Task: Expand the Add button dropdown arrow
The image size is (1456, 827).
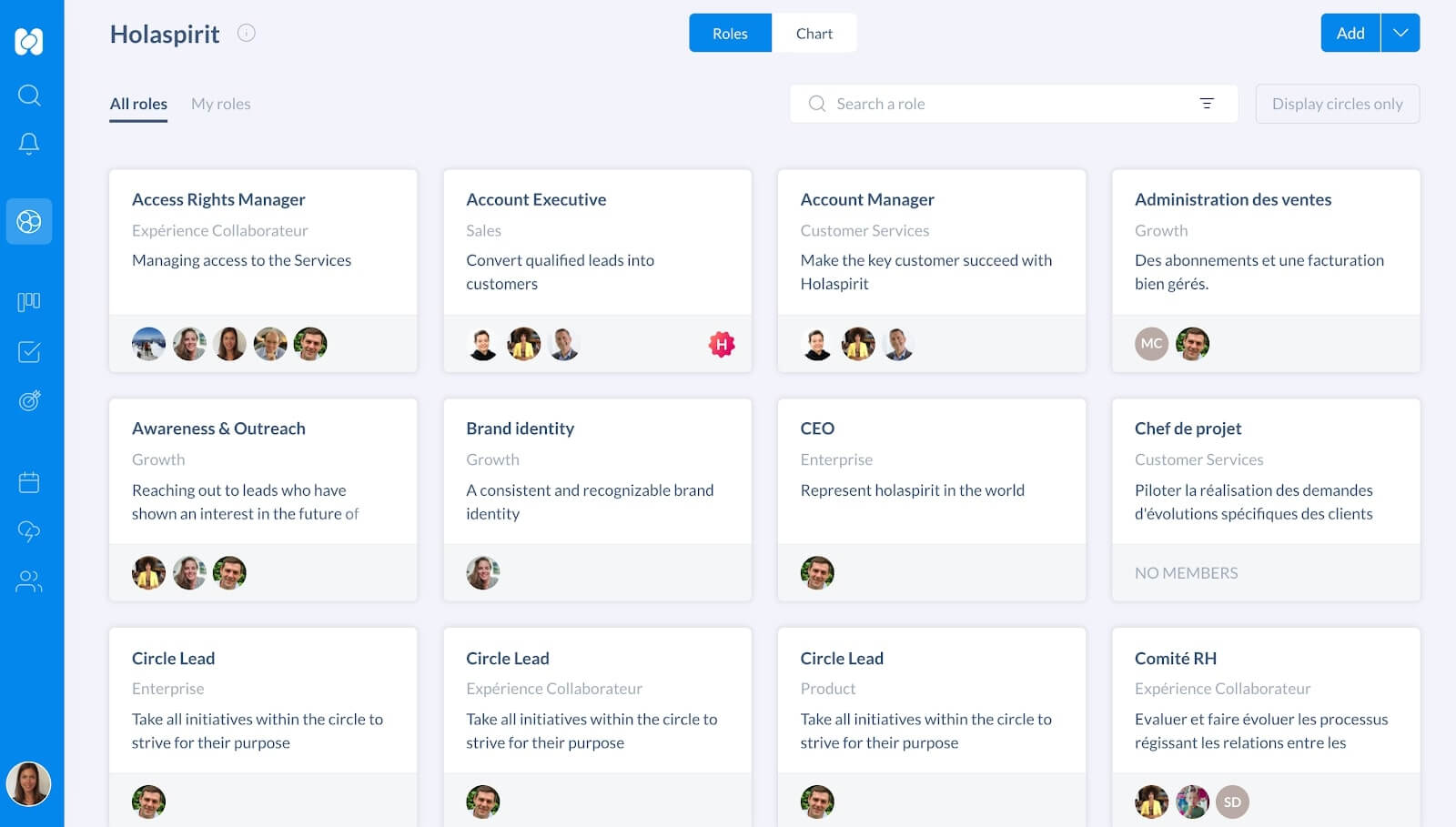Action: click(x=1400, y=33)
